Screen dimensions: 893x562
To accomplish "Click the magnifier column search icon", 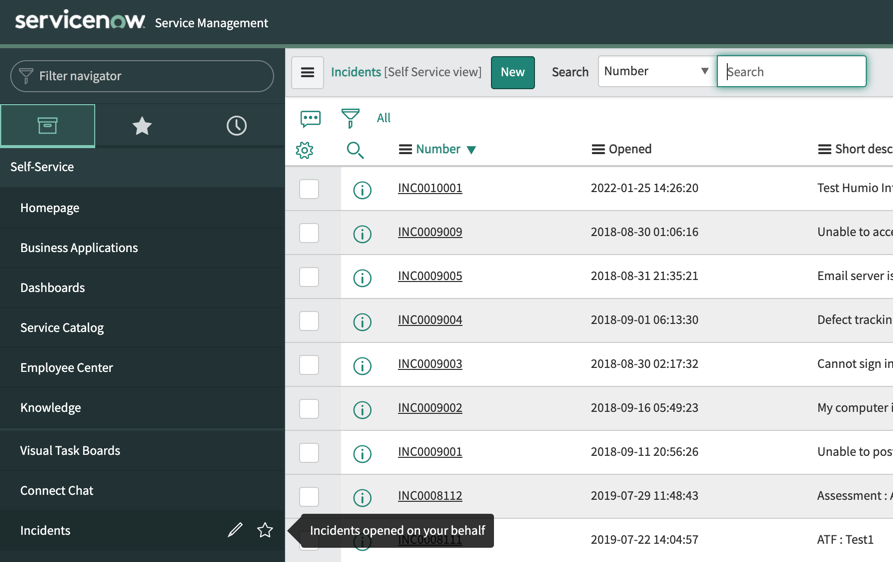I will [355, 150].
